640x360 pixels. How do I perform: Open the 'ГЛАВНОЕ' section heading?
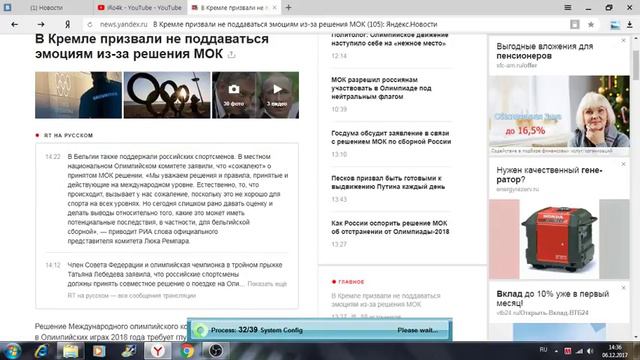pyautogui.click(x=351, y=282)
